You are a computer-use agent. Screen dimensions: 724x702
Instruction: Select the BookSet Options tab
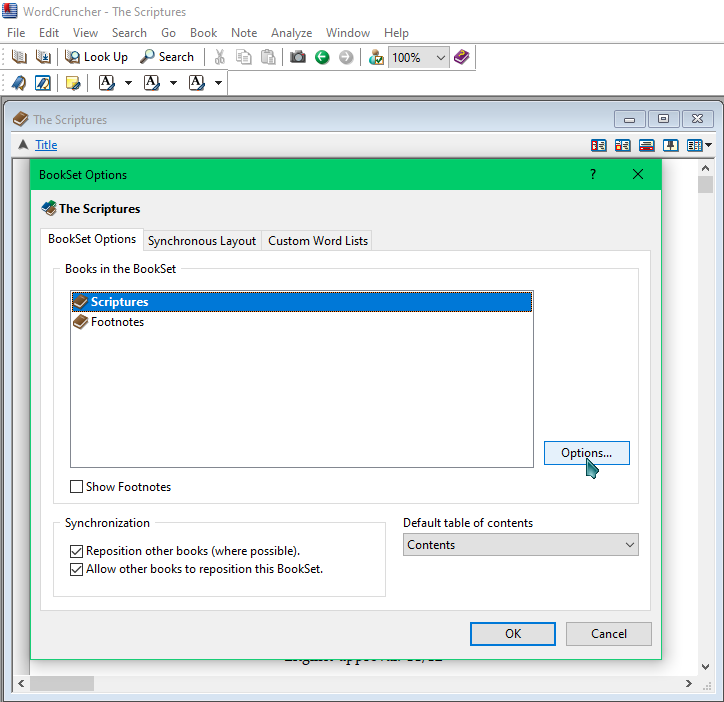[92, 239]
